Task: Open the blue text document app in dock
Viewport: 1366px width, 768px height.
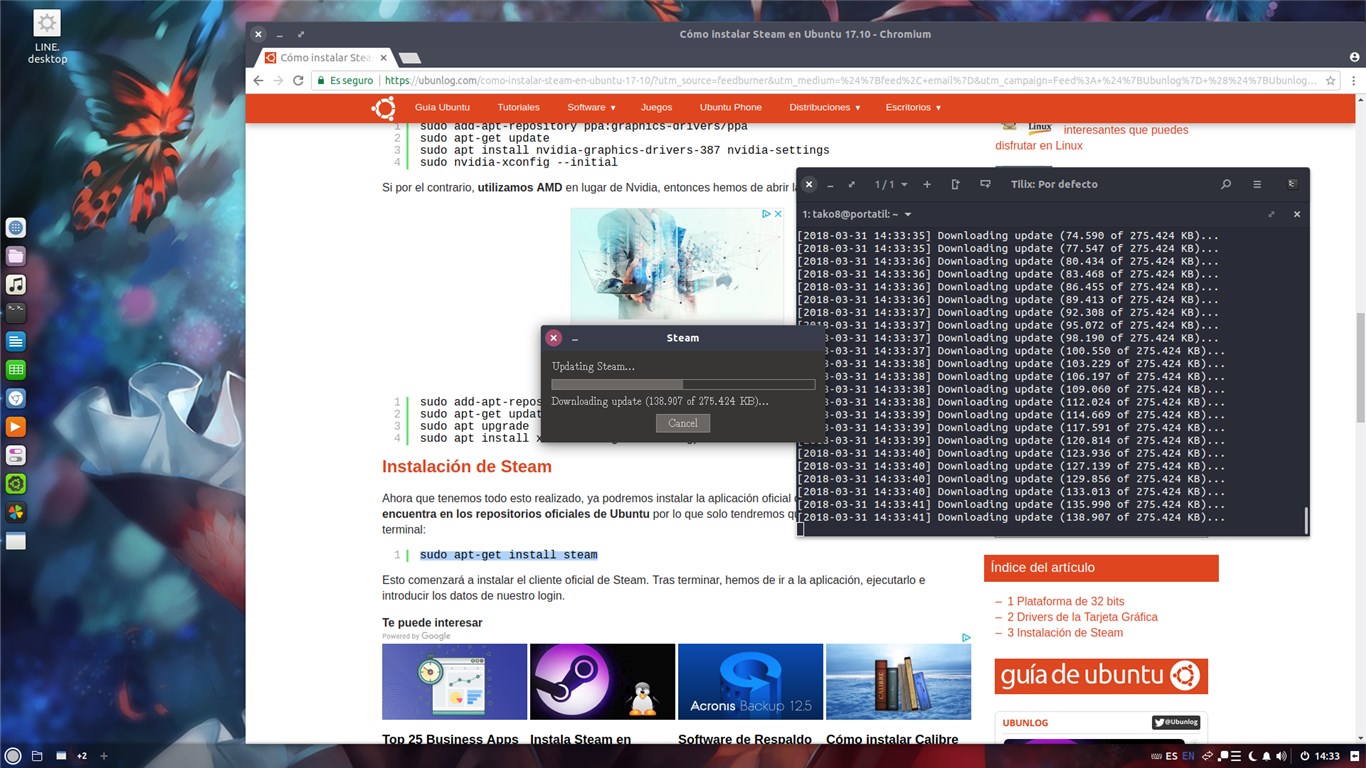Action: pyautogui.click(x=15, y=342)
